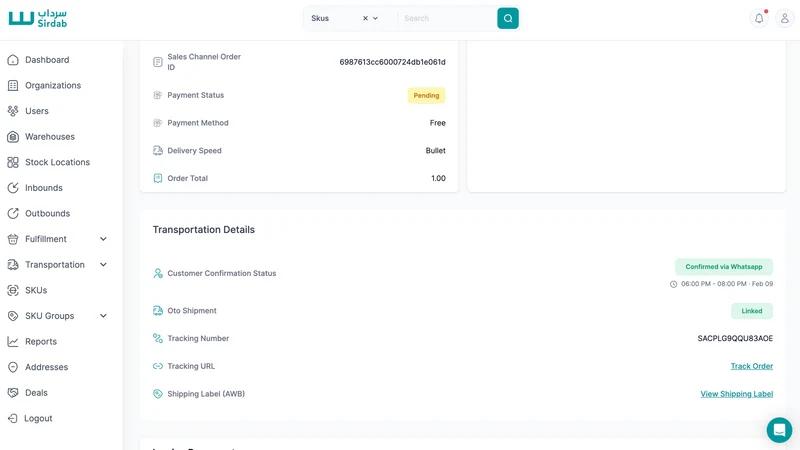Click the Sales Channel Order ID icon

(158, 62)
